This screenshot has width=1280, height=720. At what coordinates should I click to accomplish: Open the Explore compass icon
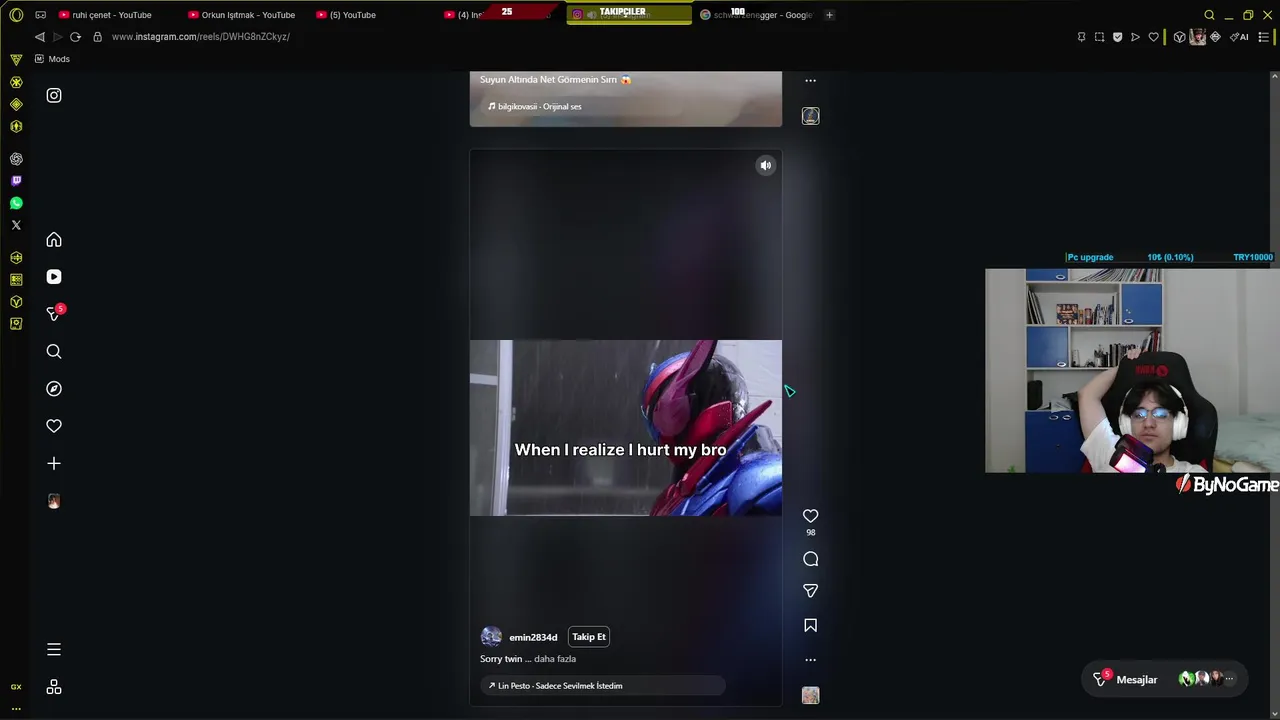[54, 389]
